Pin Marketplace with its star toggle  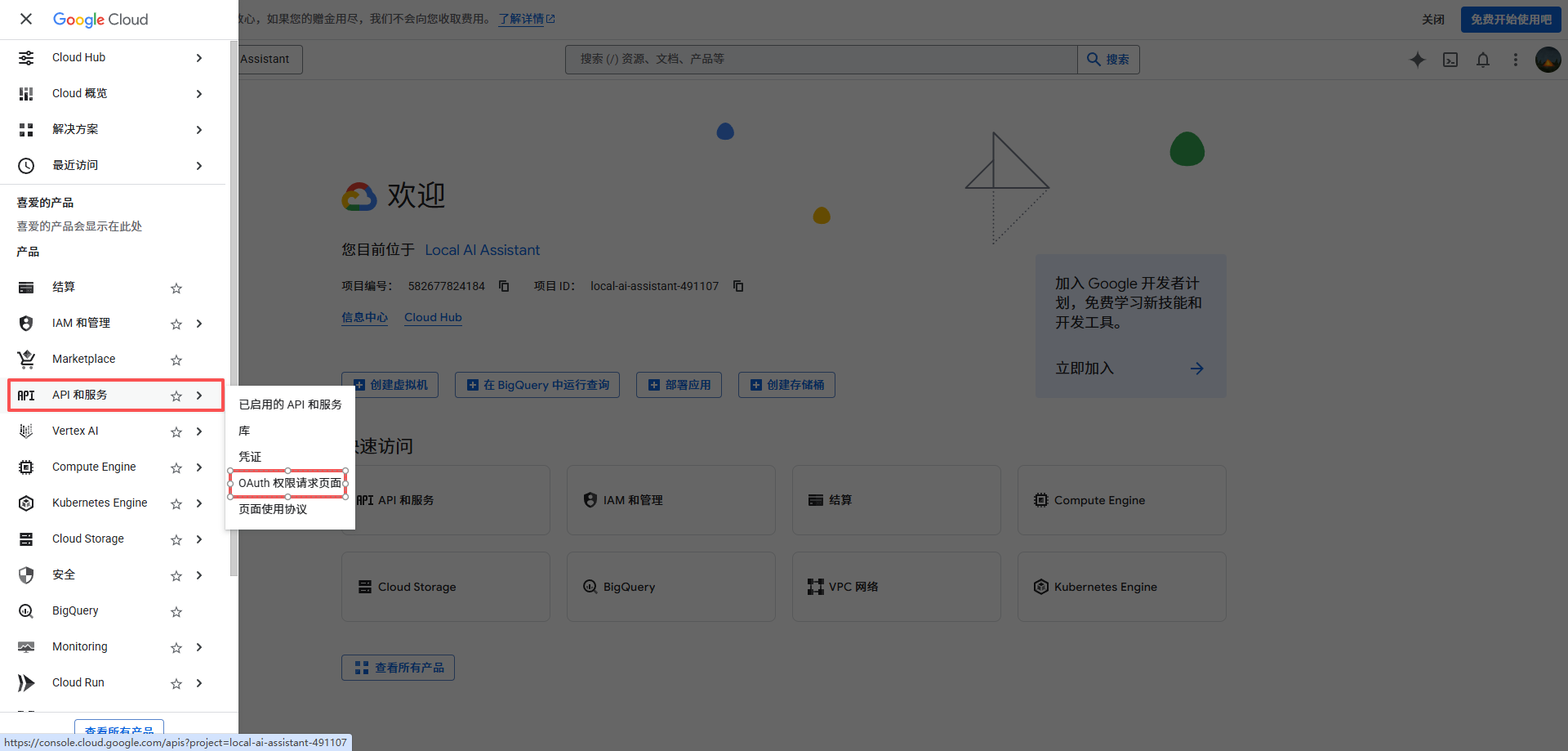(x=176, y=360)
